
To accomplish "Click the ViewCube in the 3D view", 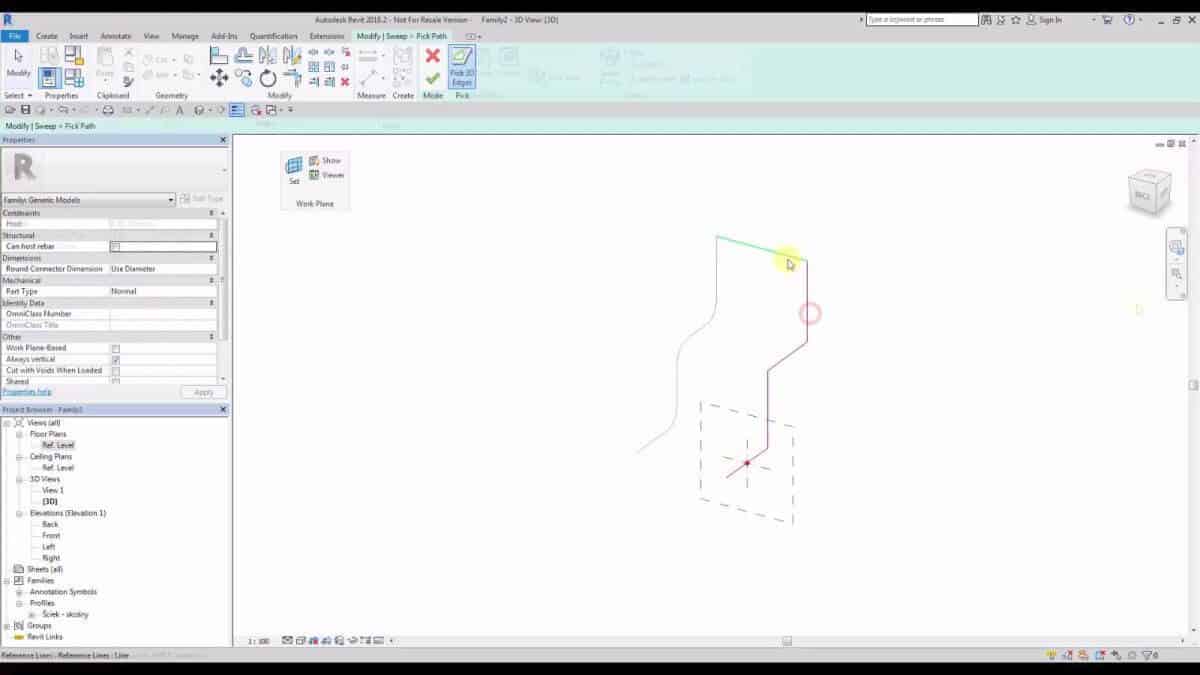I will (x=1147, y=193).
